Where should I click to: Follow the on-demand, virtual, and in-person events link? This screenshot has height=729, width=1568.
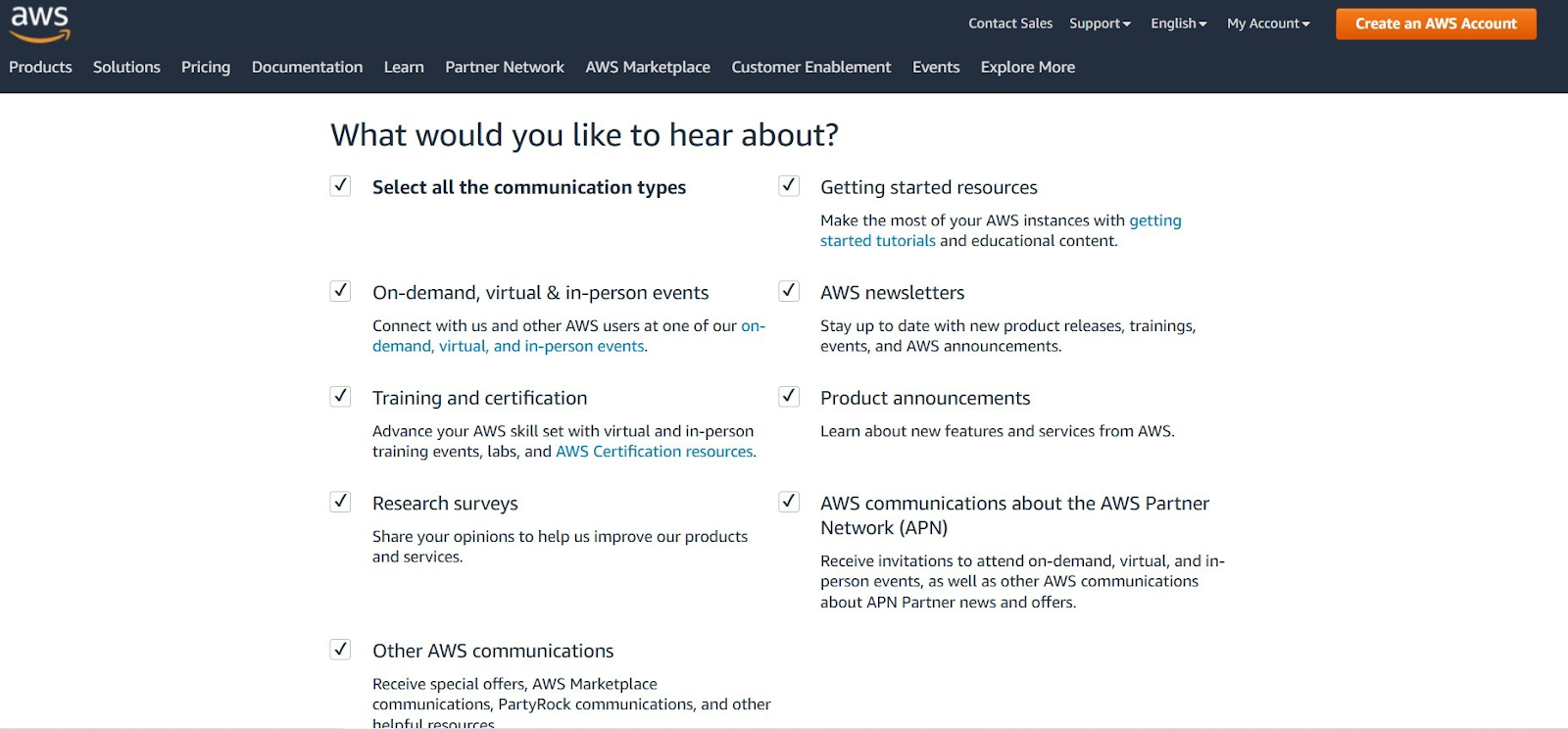point(568,336)
